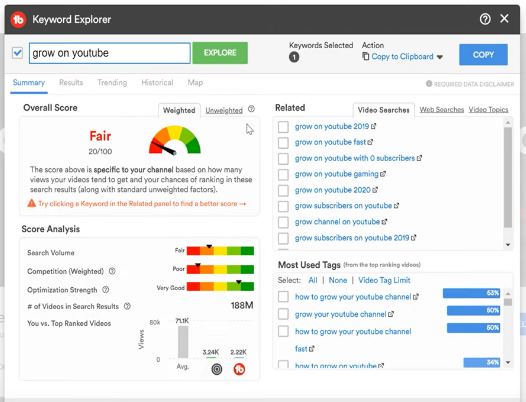Click the Optimization Strength color rating bar

[x=220, y=286]
